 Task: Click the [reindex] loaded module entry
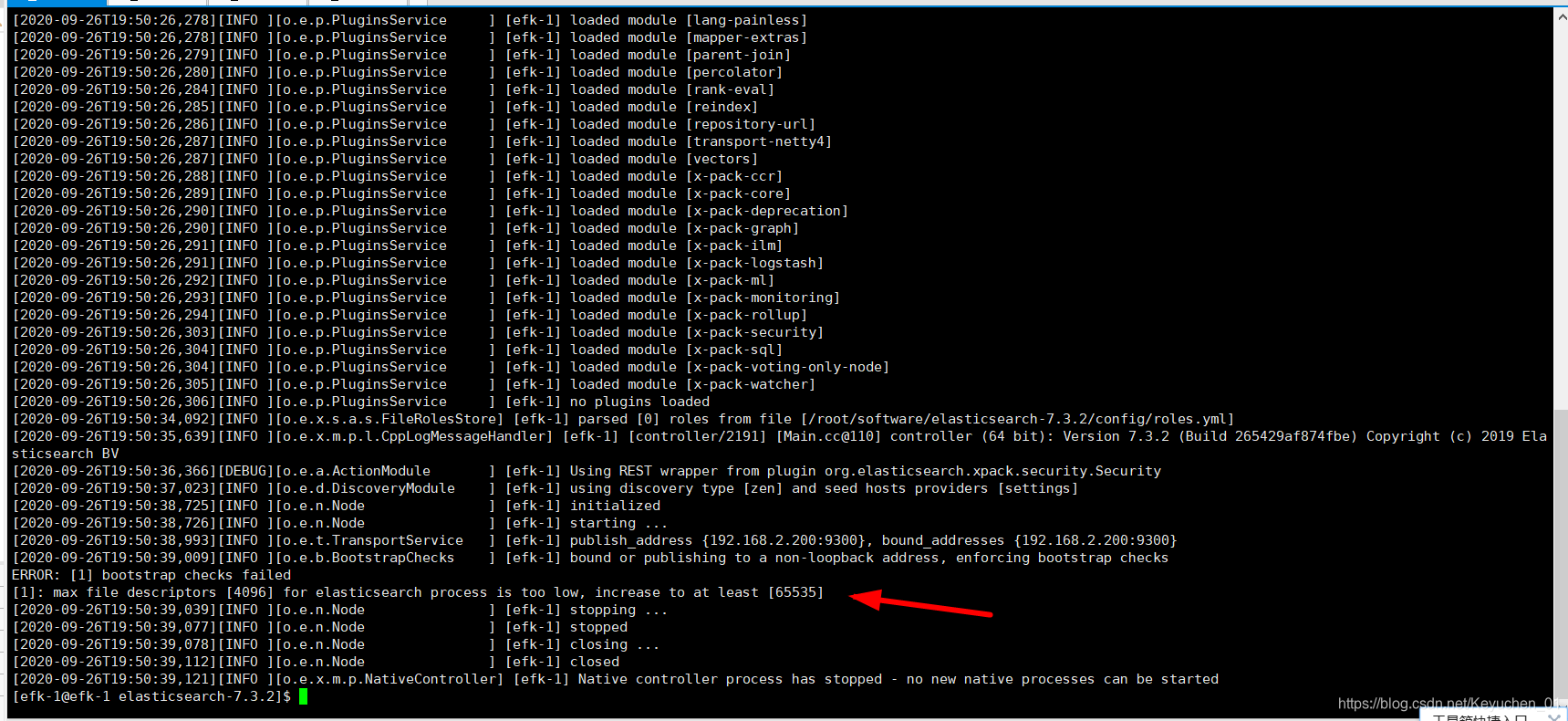click(x=385, y=107)
